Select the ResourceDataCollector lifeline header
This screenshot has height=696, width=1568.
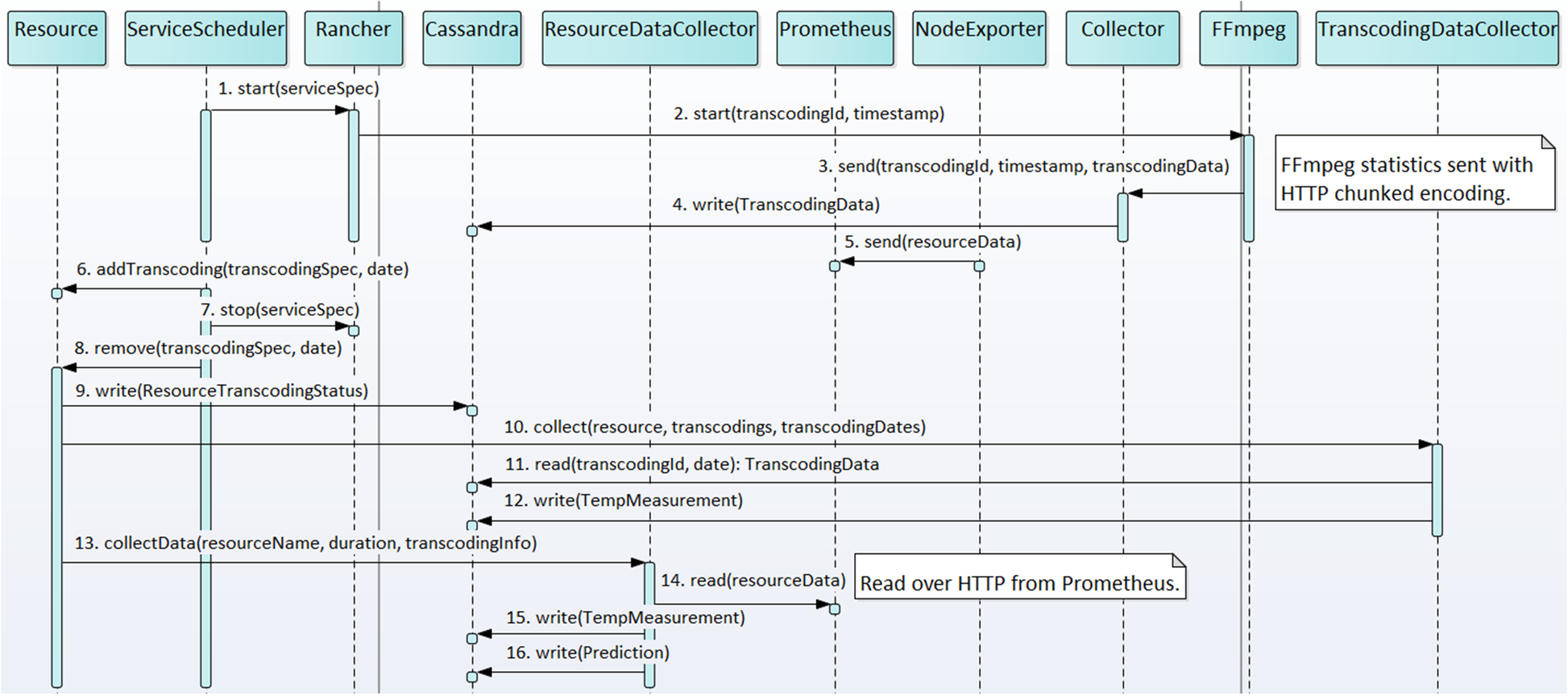[650, 38]
